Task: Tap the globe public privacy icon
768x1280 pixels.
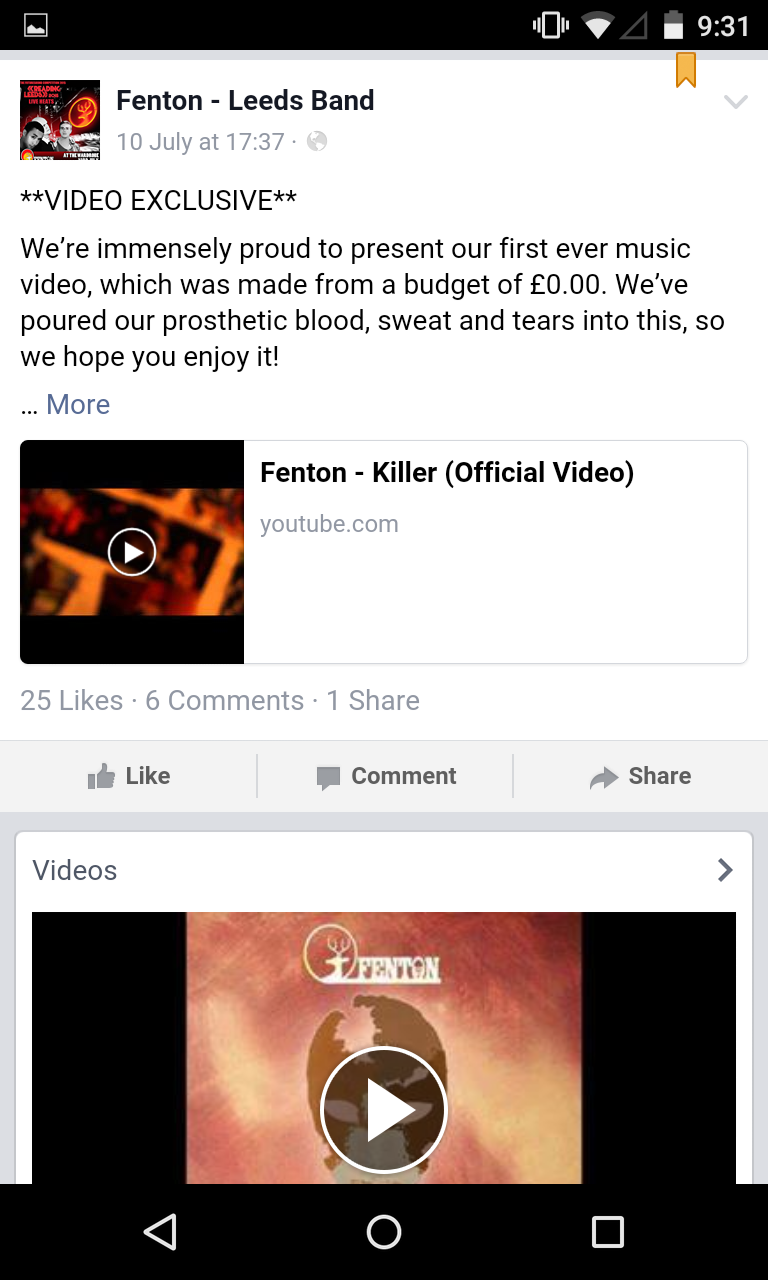Action: [x=317, y=142]
